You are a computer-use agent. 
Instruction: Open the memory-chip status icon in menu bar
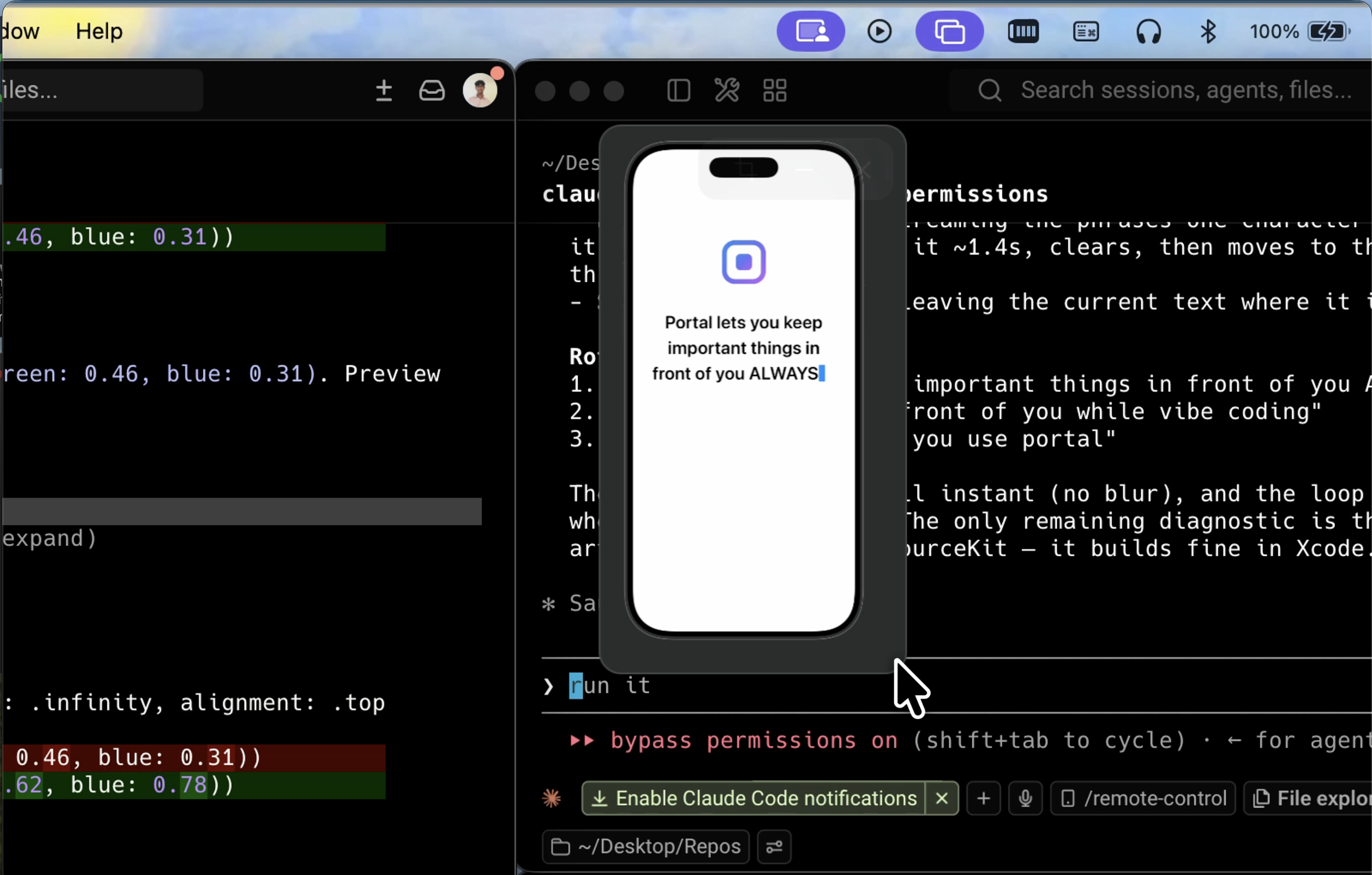click(x=1023, y=31)
